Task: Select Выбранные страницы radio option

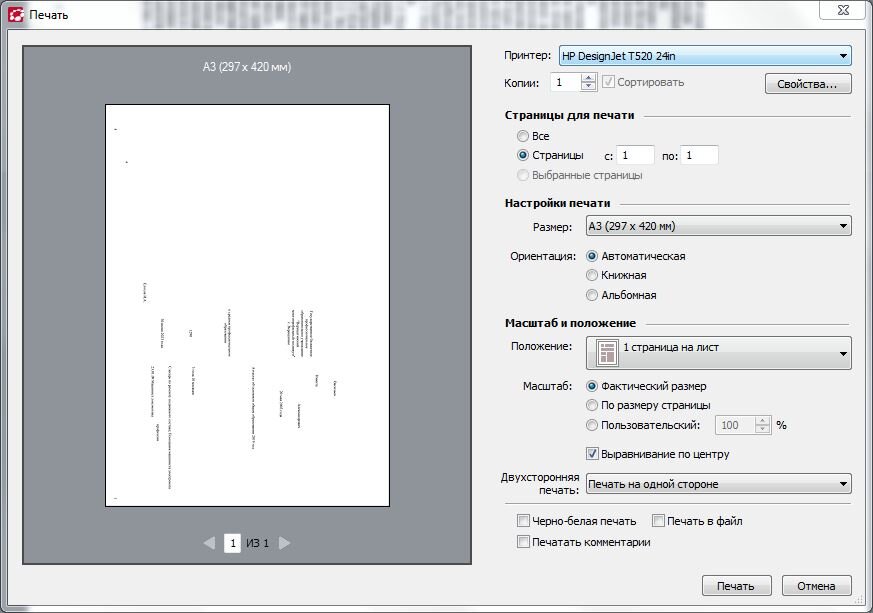Action: [523, 175]
